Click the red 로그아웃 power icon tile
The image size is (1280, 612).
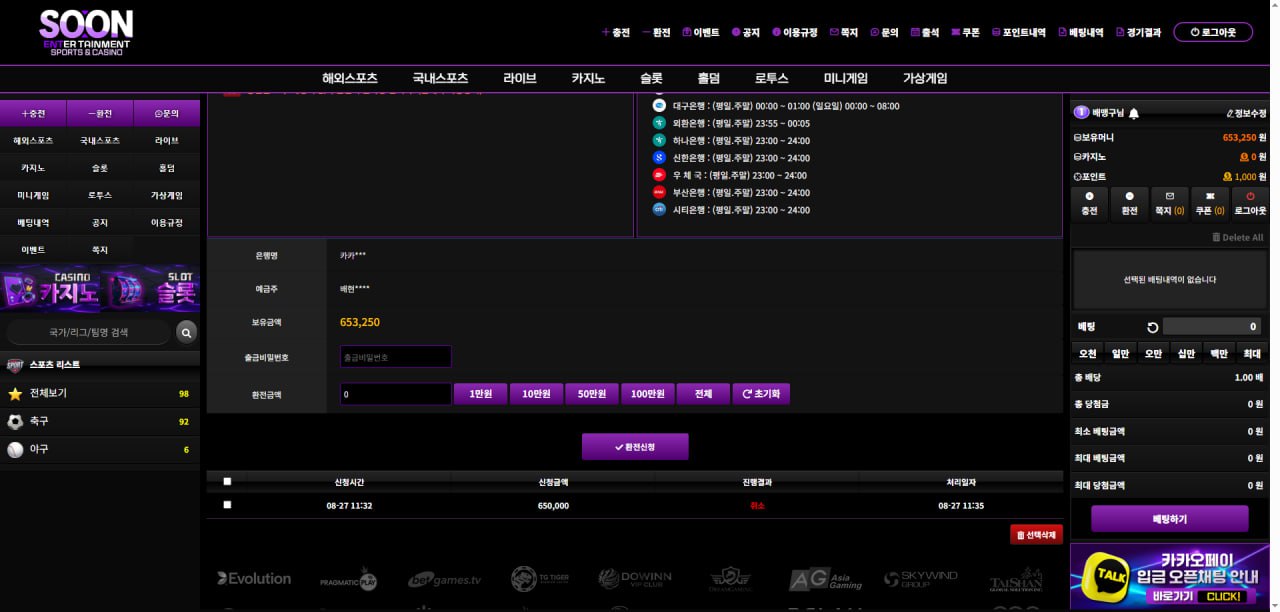(1250, 203)
